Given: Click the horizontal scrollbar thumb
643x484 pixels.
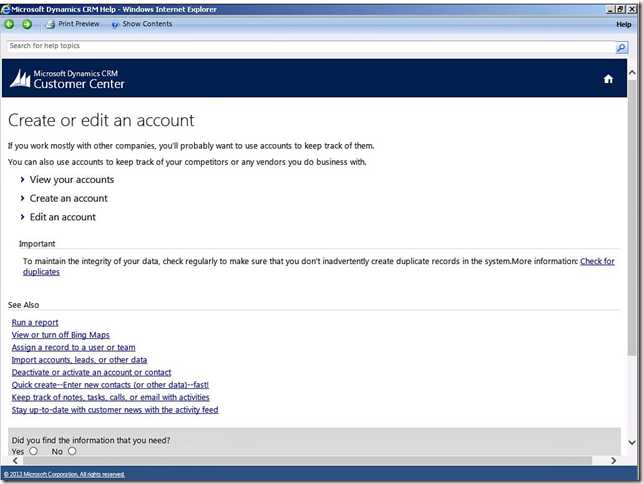Looking at the screenshot, I should (x=308, y=461).
